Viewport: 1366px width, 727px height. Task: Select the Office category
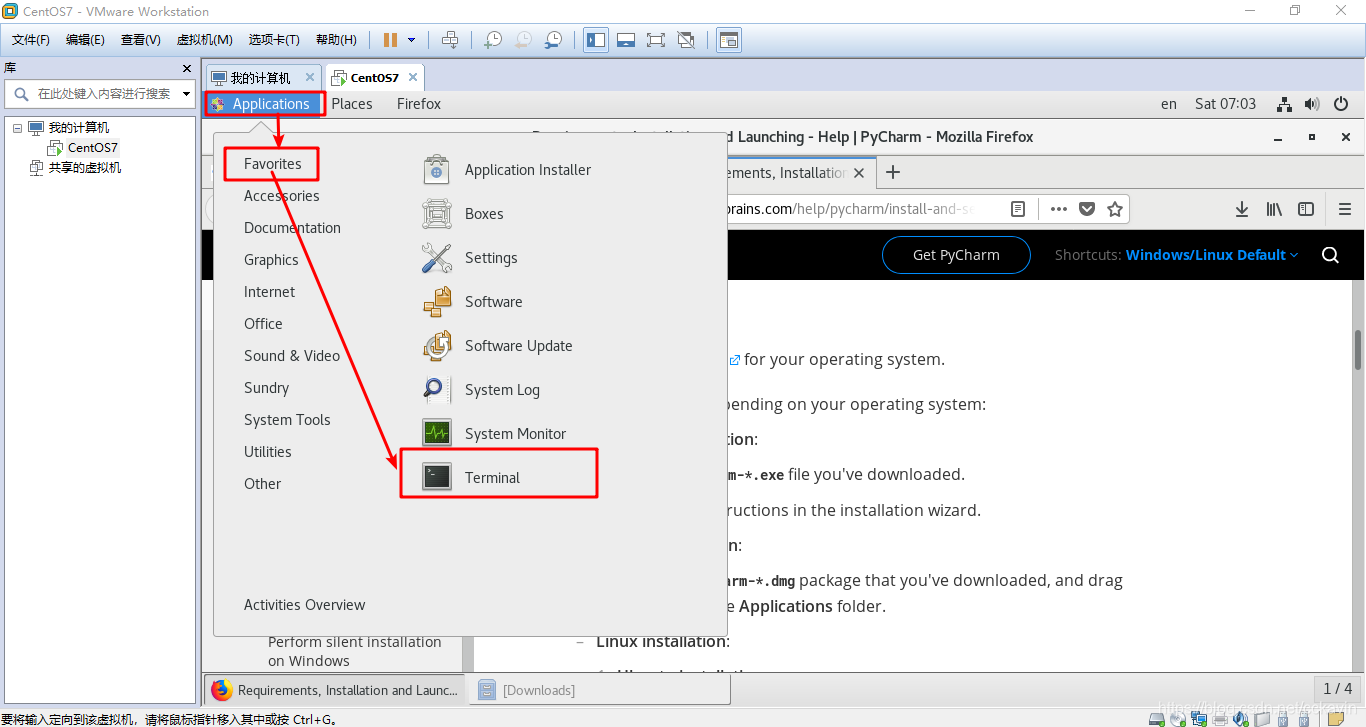coord(263,324)
